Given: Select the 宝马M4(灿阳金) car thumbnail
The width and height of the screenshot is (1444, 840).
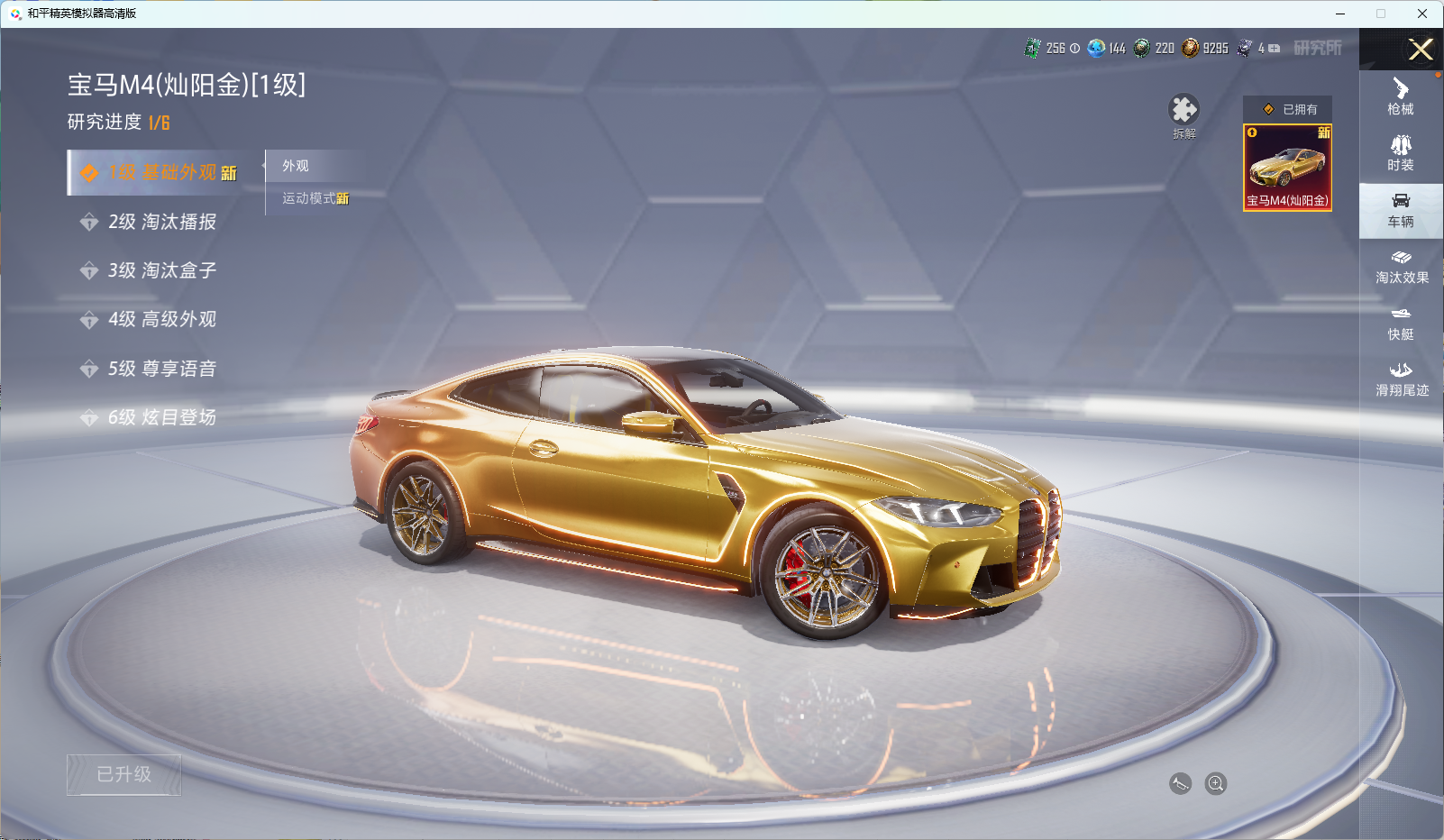Looking at the screenshot, I should coord(1287,168).
